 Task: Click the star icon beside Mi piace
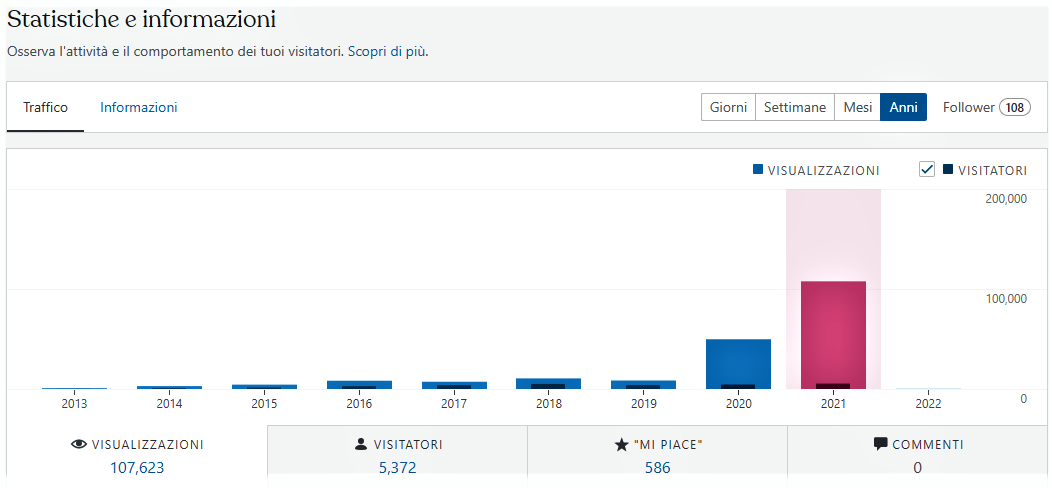(x=621, y=445)
